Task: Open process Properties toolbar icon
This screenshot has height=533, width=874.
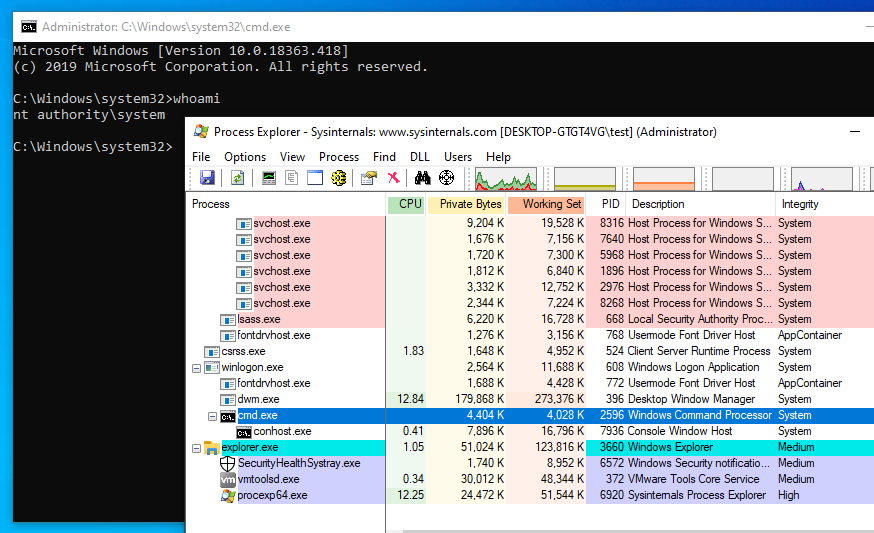Action: [368, 178]
